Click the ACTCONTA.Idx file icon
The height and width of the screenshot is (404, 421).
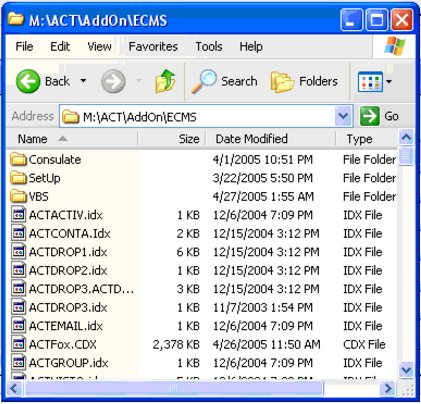pyautogui.click(x=18, y=233)
